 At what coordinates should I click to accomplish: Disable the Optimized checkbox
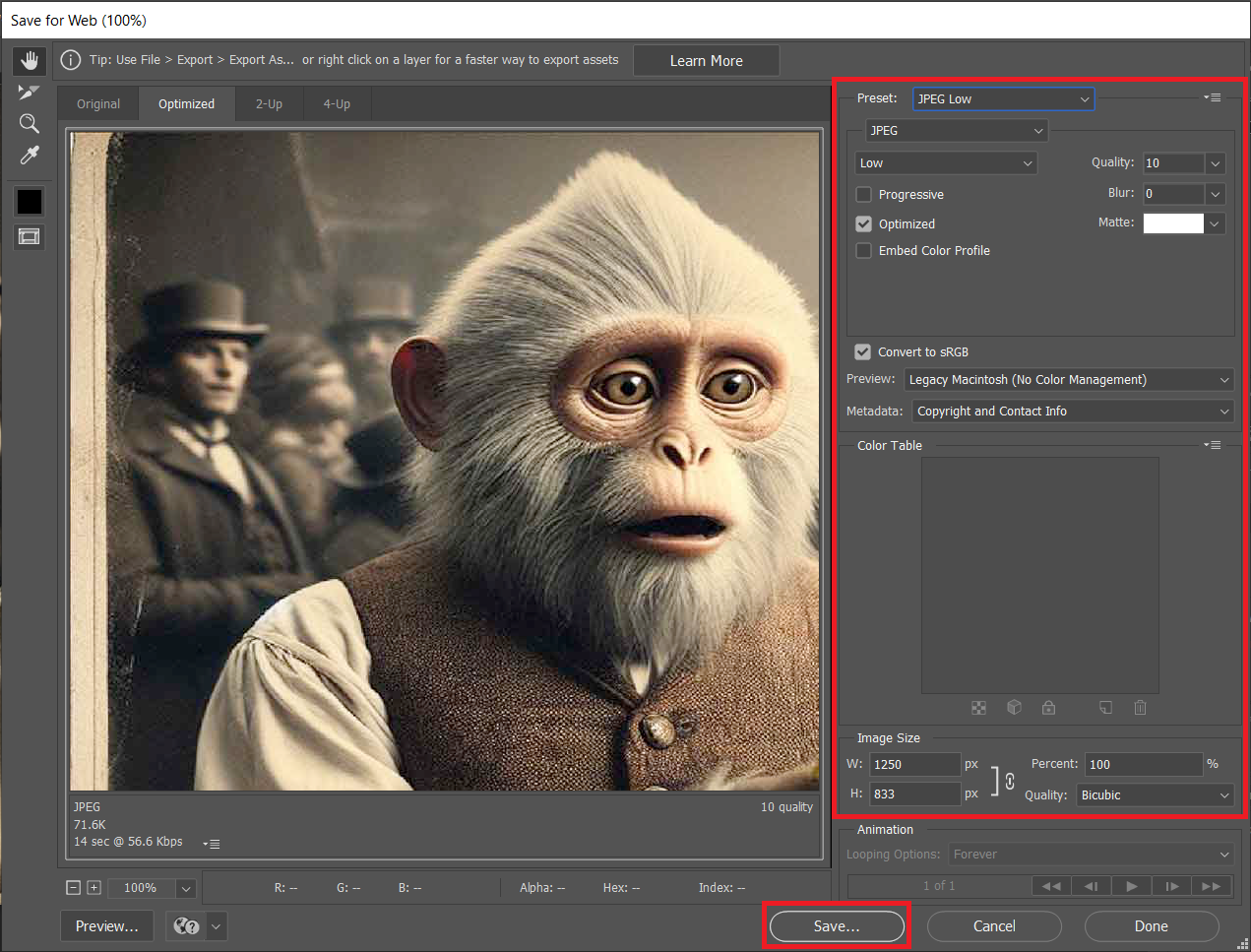click(863, 223)
